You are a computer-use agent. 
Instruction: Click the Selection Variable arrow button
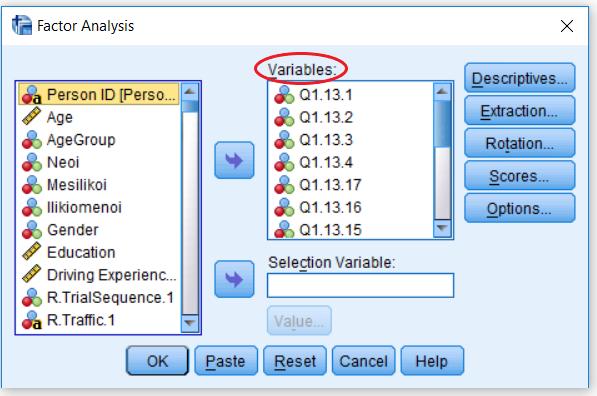click(234, 279)
